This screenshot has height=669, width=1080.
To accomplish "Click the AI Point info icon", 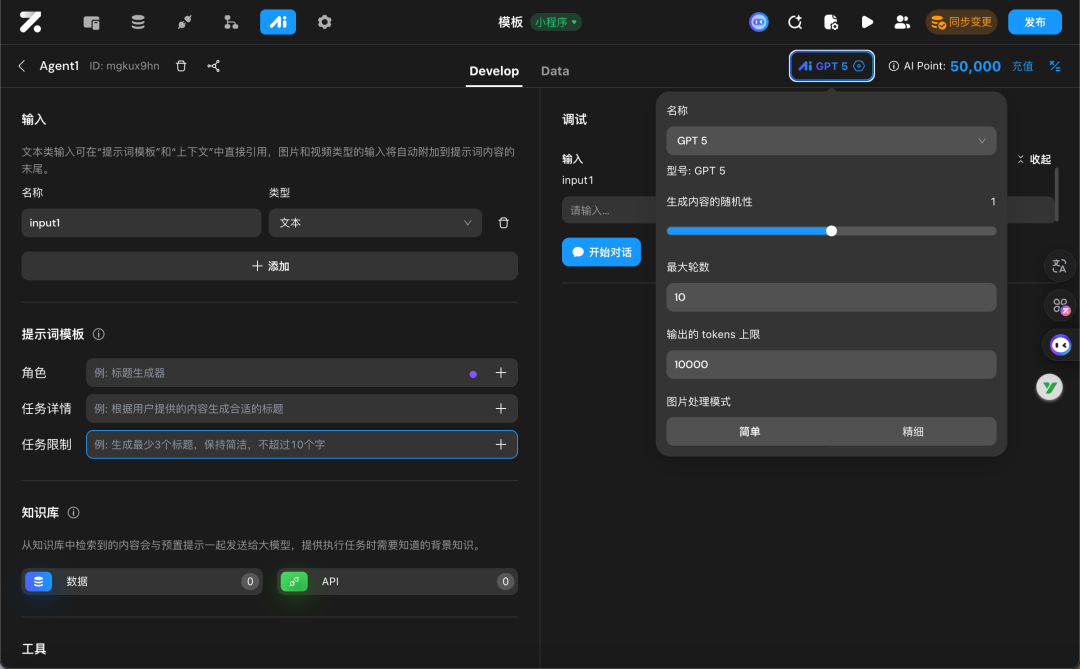I will tap(893, 66).
